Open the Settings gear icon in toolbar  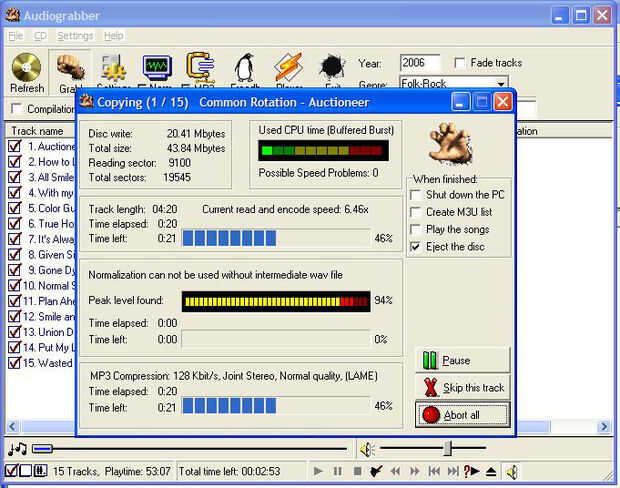click(x=114, y=68)
